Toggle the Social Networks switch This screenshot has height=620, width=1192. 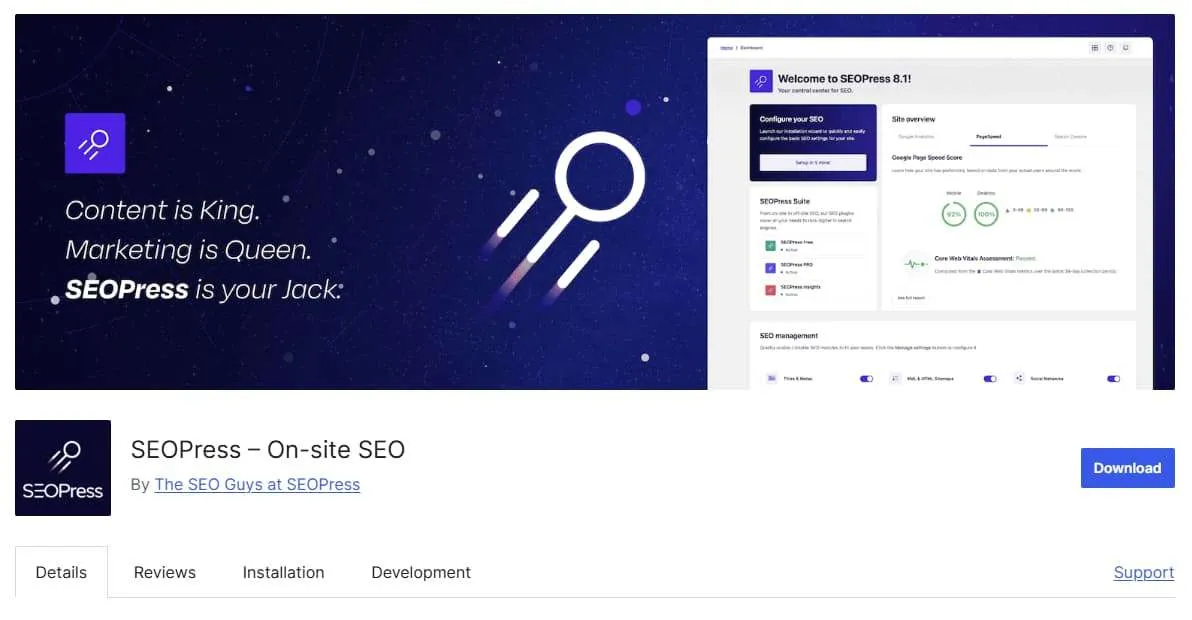click(1114, 378)
